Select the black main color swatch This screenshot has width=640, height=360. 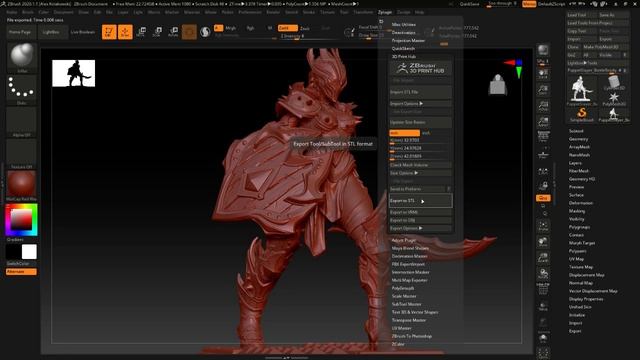(14, 252)
